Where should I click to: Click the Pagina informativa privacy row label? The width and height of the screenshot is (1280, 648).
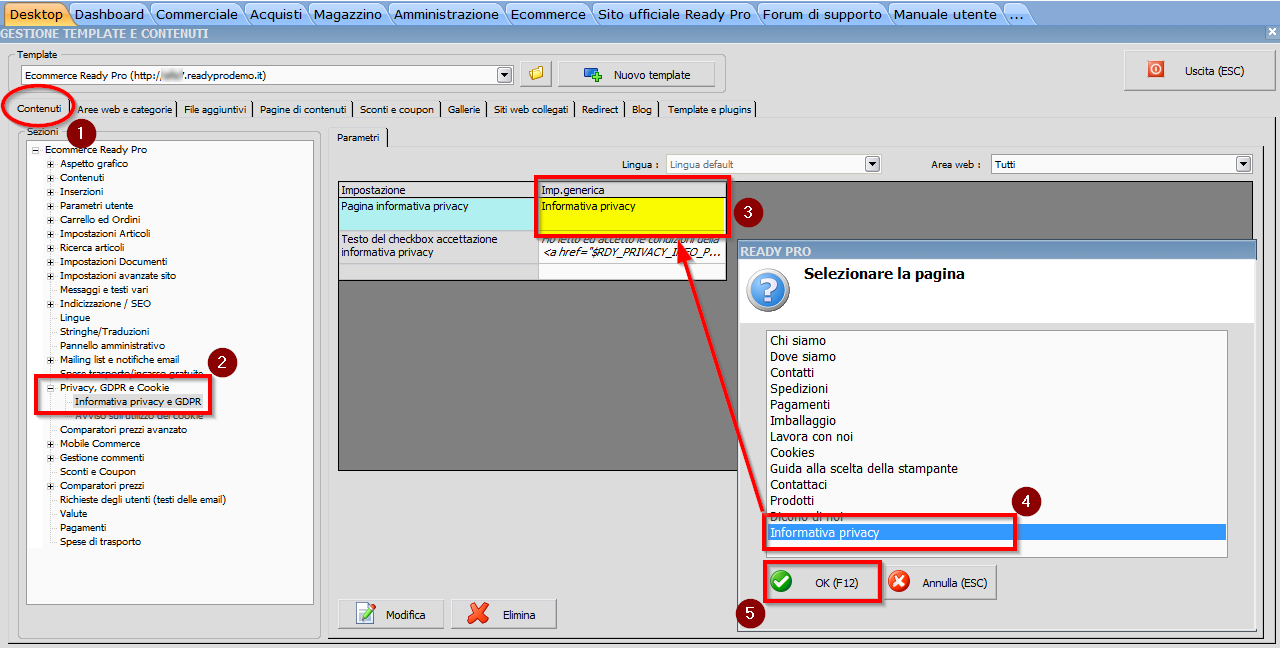coord(438,214)
